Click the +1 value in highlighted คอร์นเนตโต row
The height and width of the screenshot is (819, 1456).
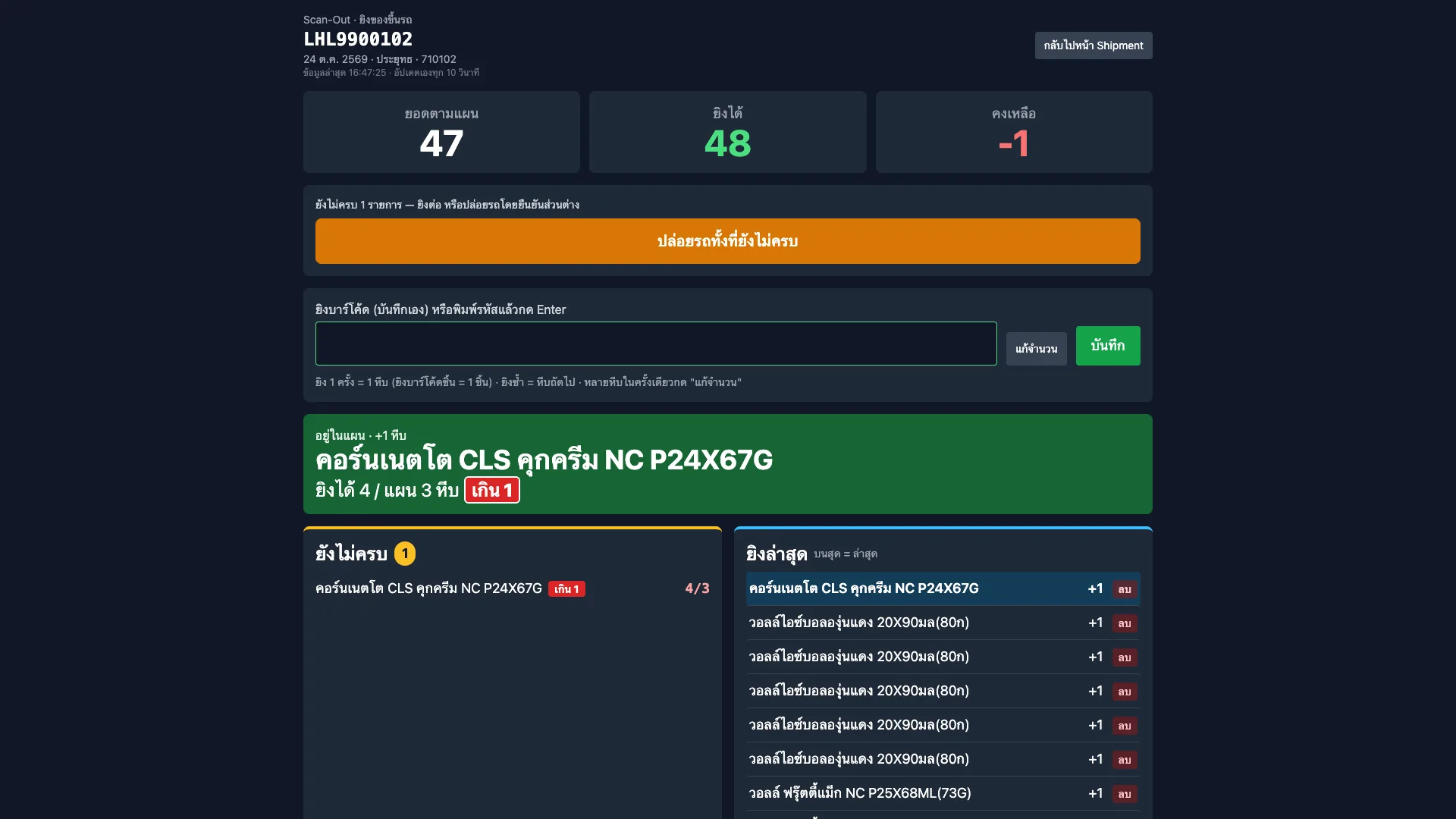click(x=1095, y=588)
